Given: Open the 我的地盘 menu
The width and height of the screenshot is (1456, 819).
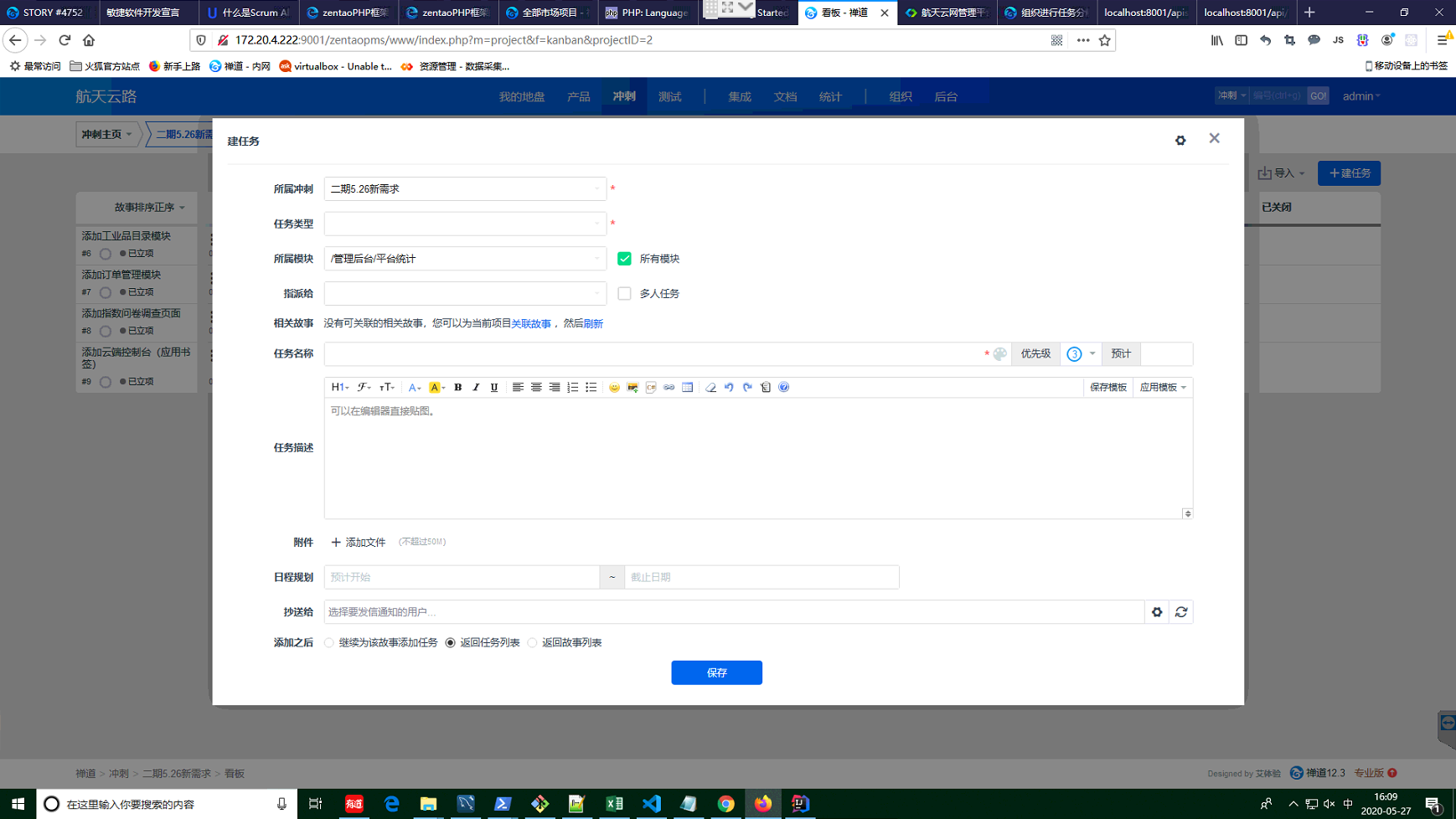Looking at the screenshot, I should [x=522, y=96].
